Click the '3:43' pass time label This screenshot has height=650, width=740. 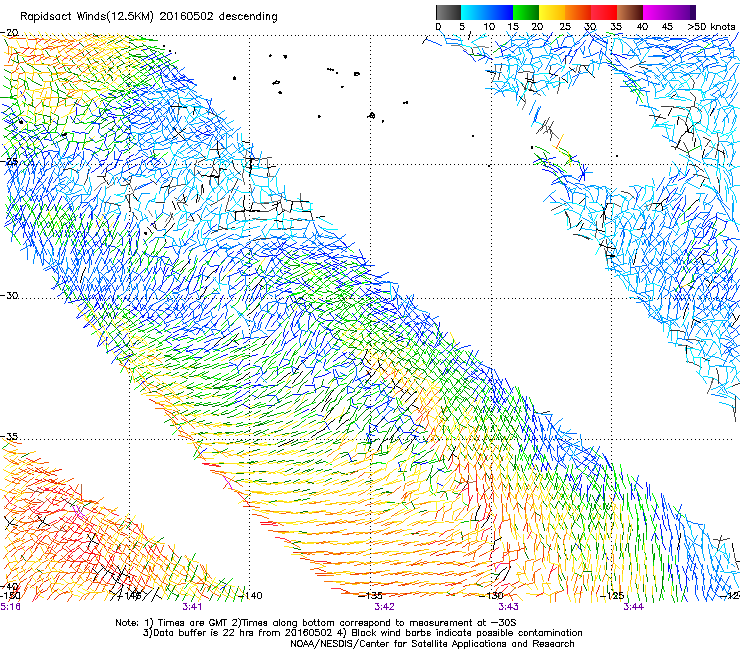tap(508, 607)
